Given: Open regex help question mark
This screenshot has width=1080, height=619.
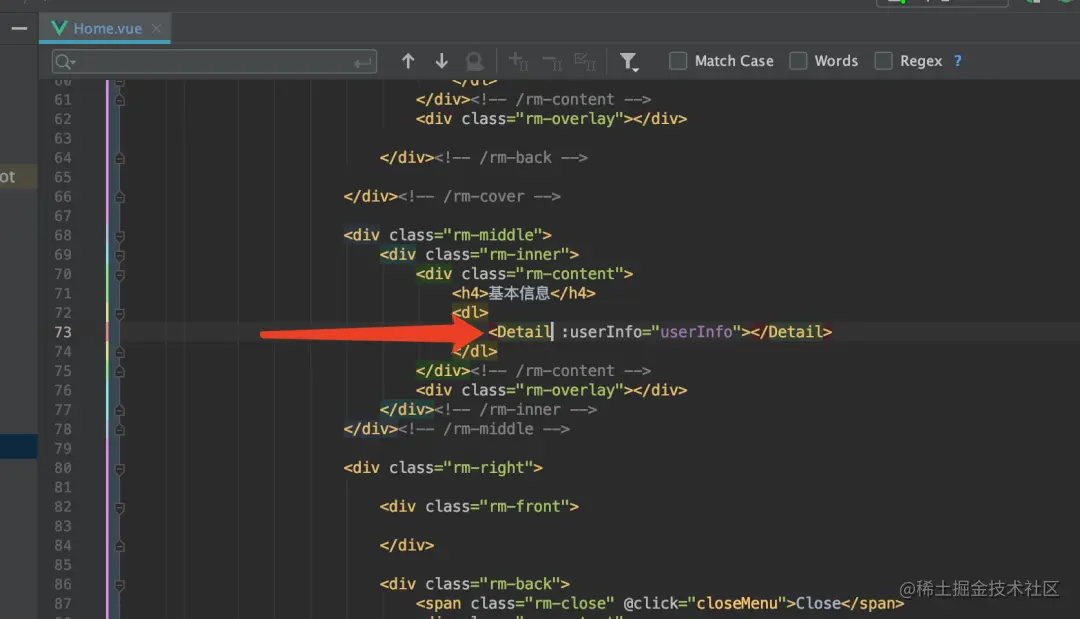Looking at the screenshot, I should [x=957, y=61].
